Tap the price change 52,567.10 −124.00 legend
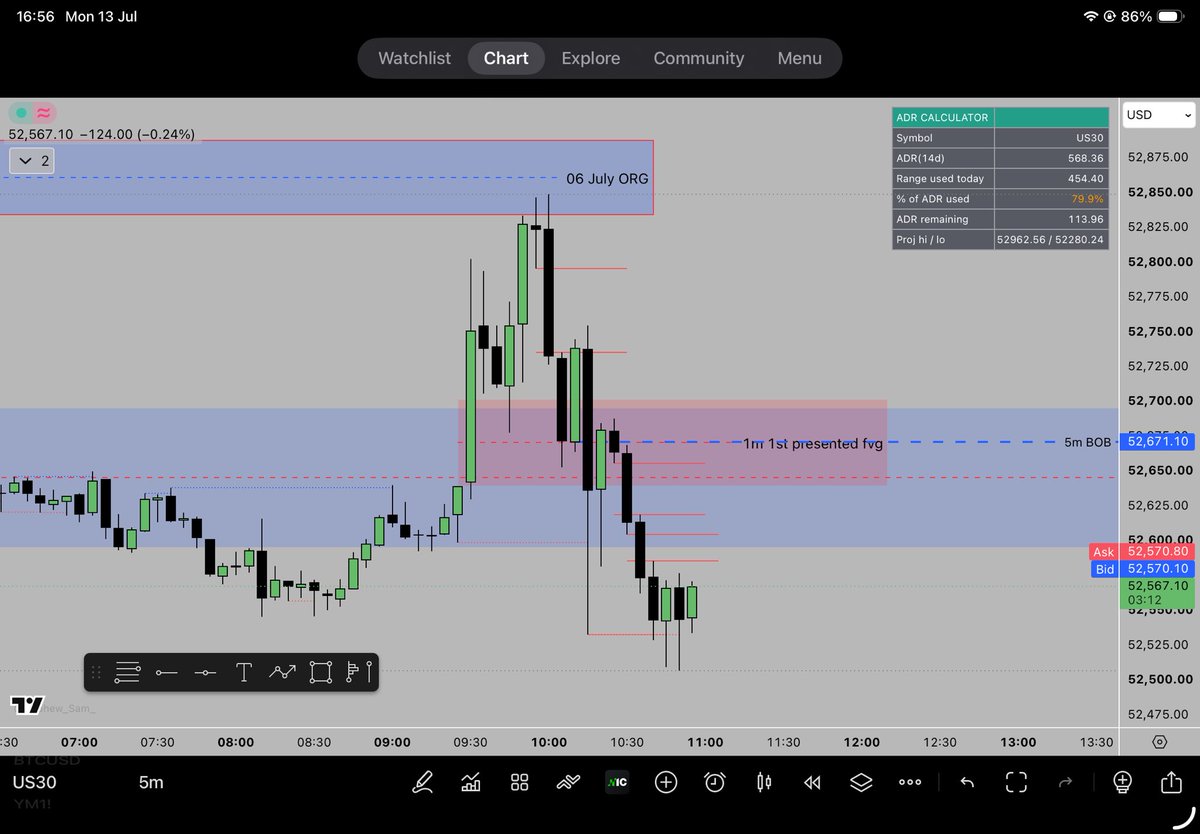The width and height of the screenshot is (1200, 834). [102, 134]
